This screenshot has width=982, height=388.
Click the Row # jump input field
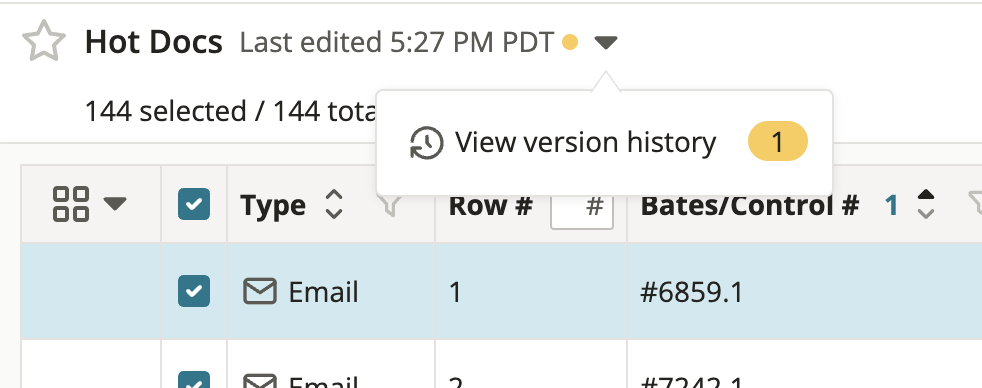tap(581, 205)
